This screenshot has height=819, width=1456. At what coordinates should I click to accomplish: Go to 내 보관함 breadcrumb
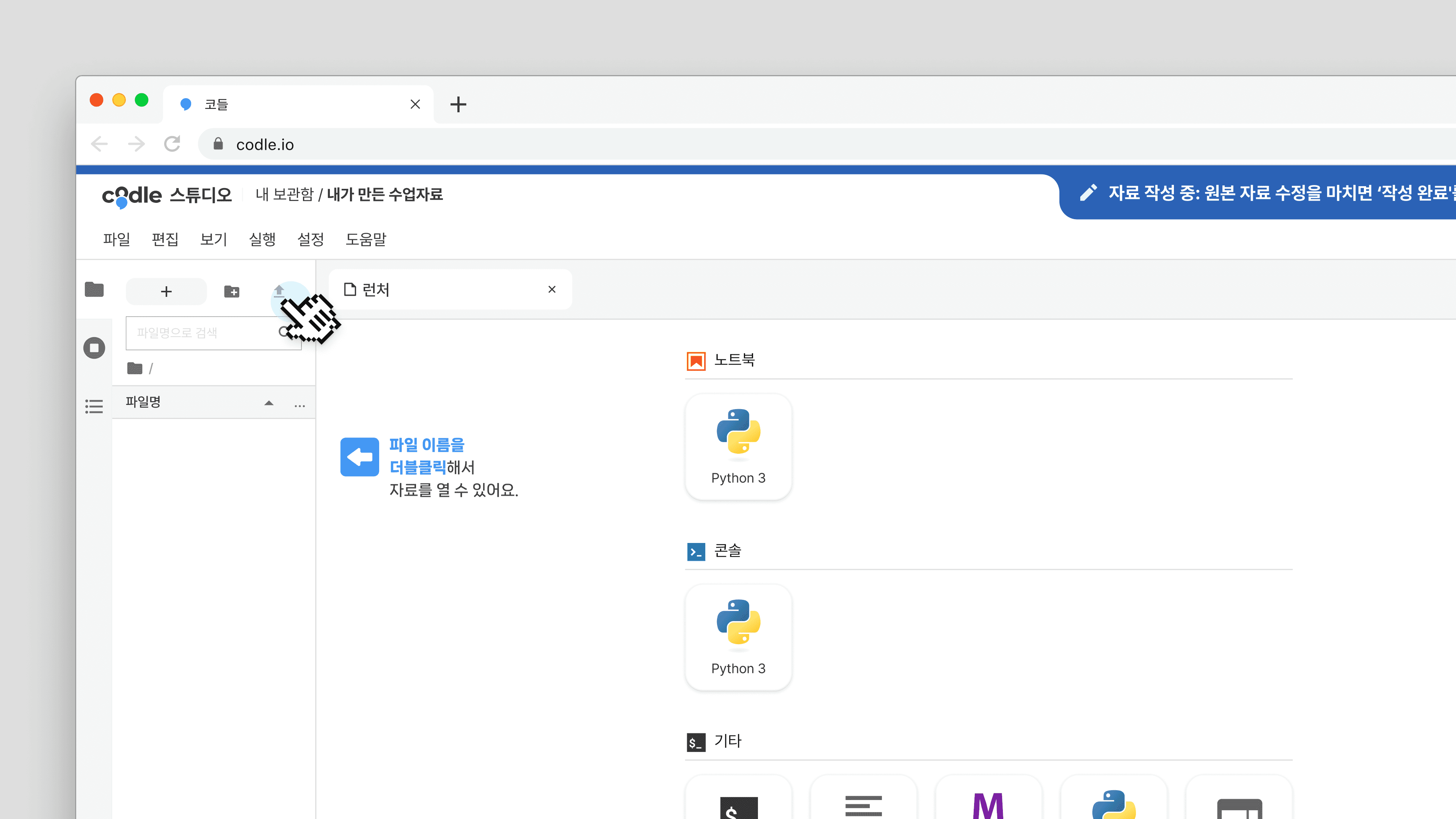pyautogui.click(x=284, y=195)
